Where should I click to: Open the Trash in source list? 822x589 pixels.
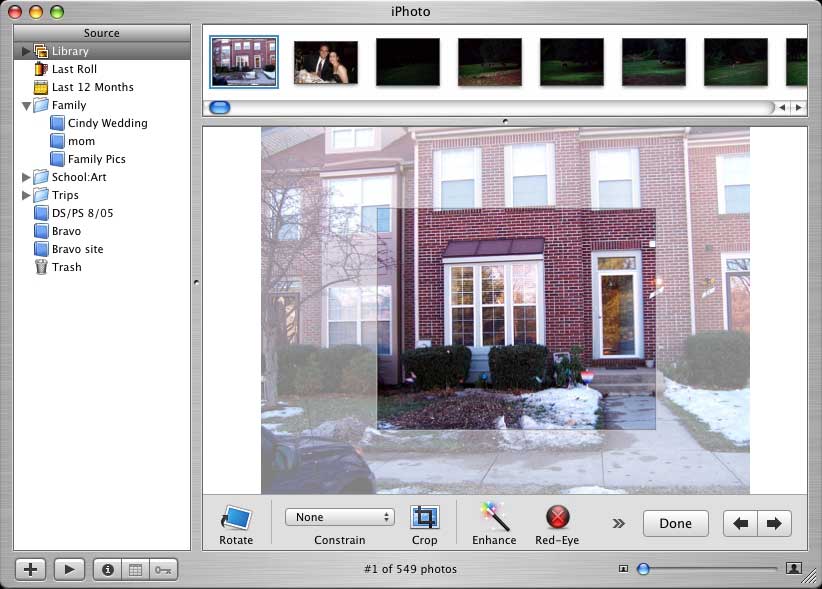66,267
